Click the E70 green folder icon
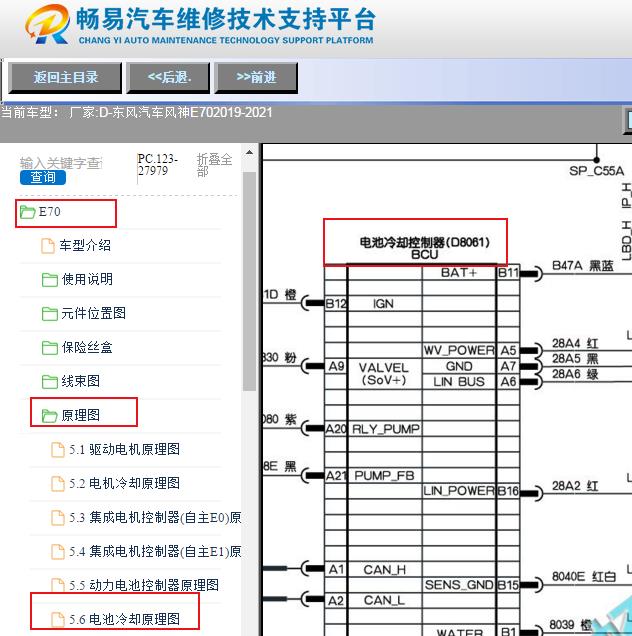Screen dimensions: 632x636 (x=28, y=212)
